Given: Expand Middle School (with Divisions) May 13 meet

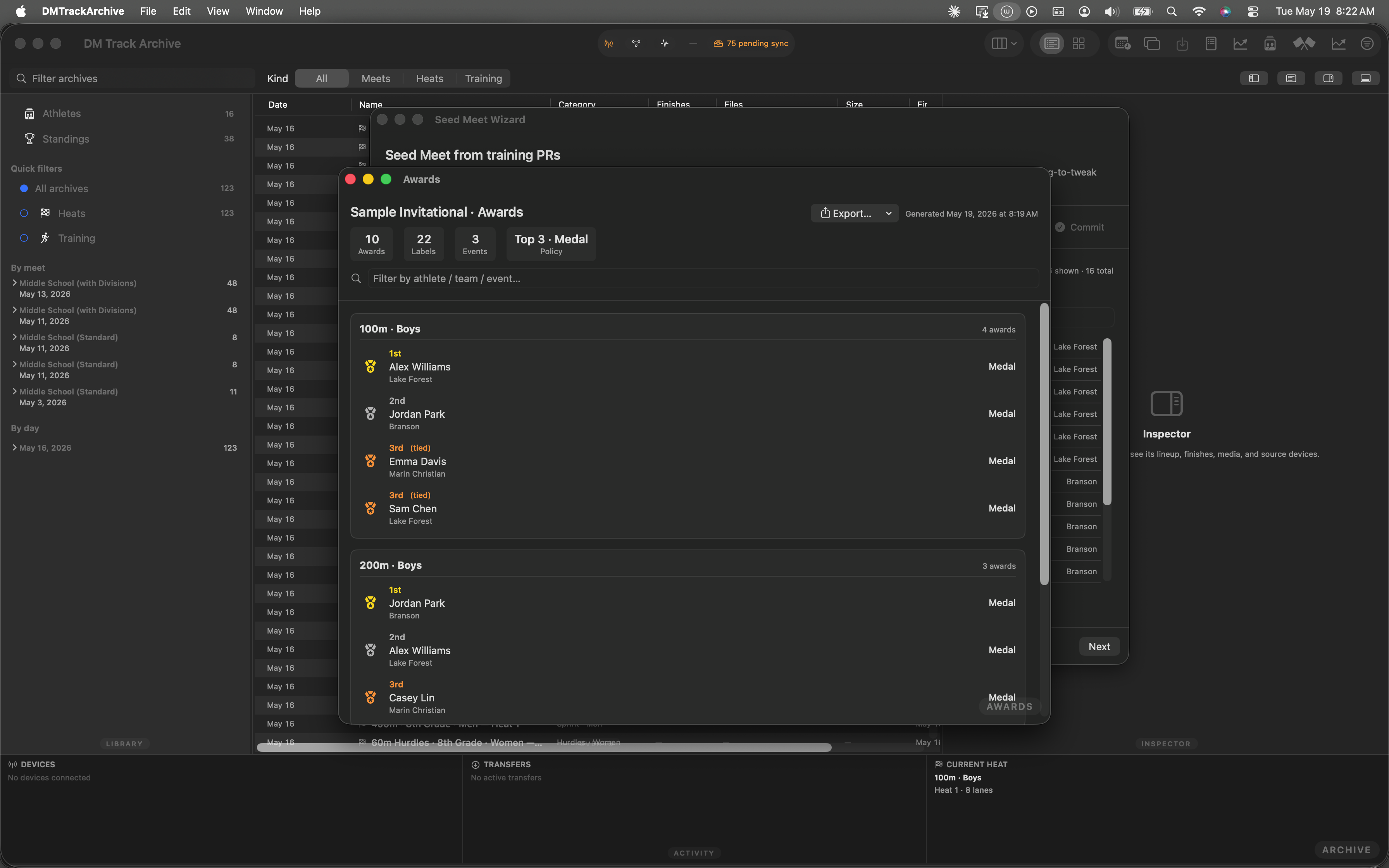Looking at the screenshot, I should click(14, 283).
